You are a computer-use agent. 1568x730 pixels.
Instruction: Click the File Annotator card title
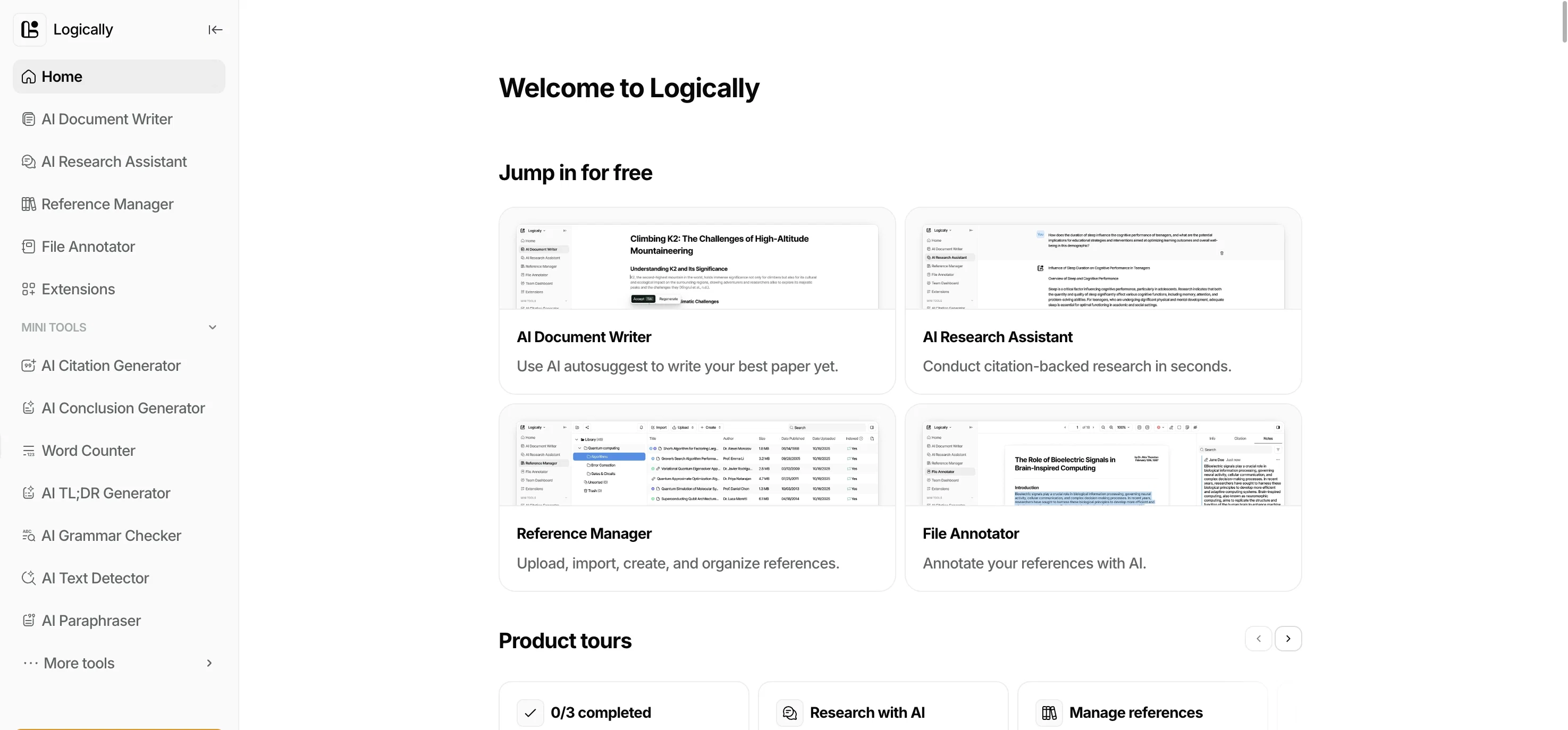[971, 533]
